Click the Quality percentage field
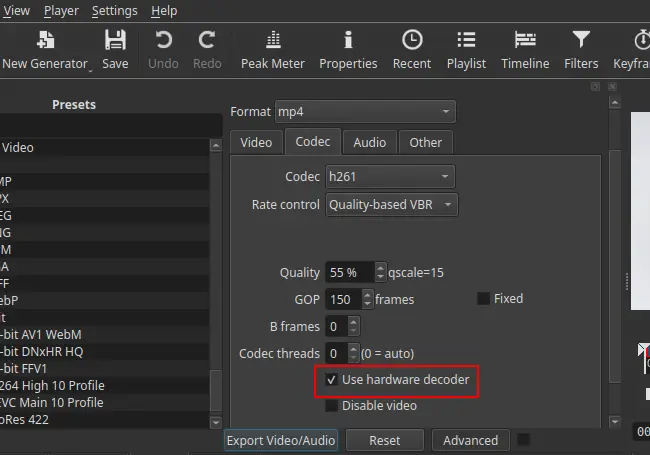Screen dimensions: 650x455 point(348,272)
